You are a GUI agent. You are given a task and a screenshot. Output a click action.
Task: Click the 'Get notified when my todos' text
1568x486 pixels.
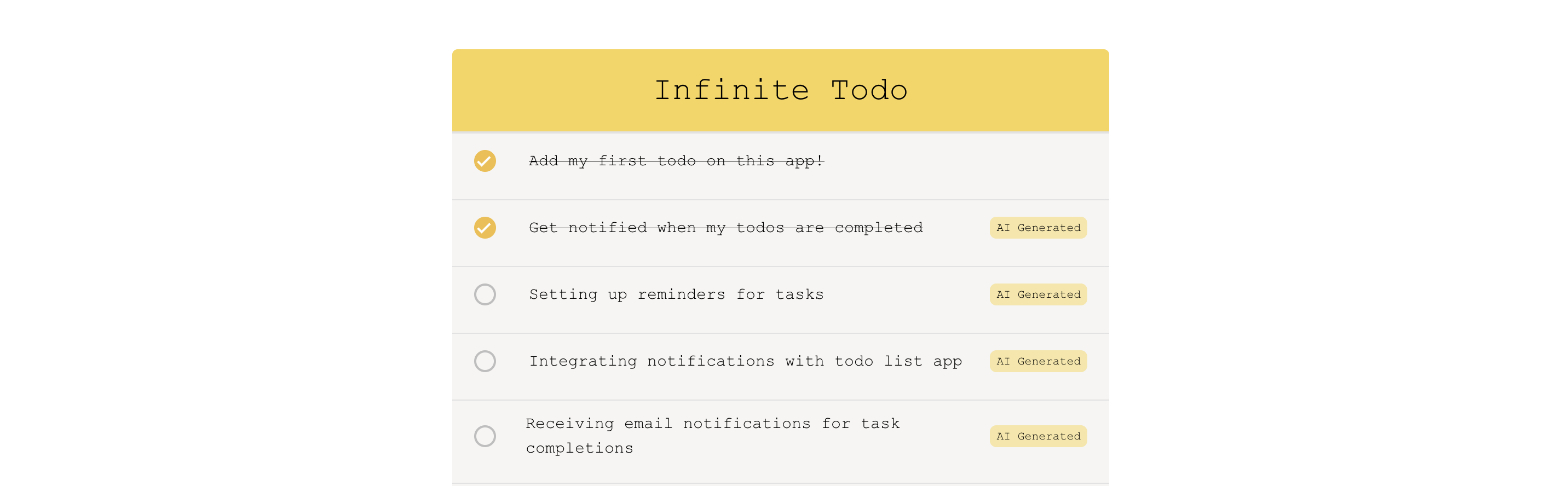725,228
